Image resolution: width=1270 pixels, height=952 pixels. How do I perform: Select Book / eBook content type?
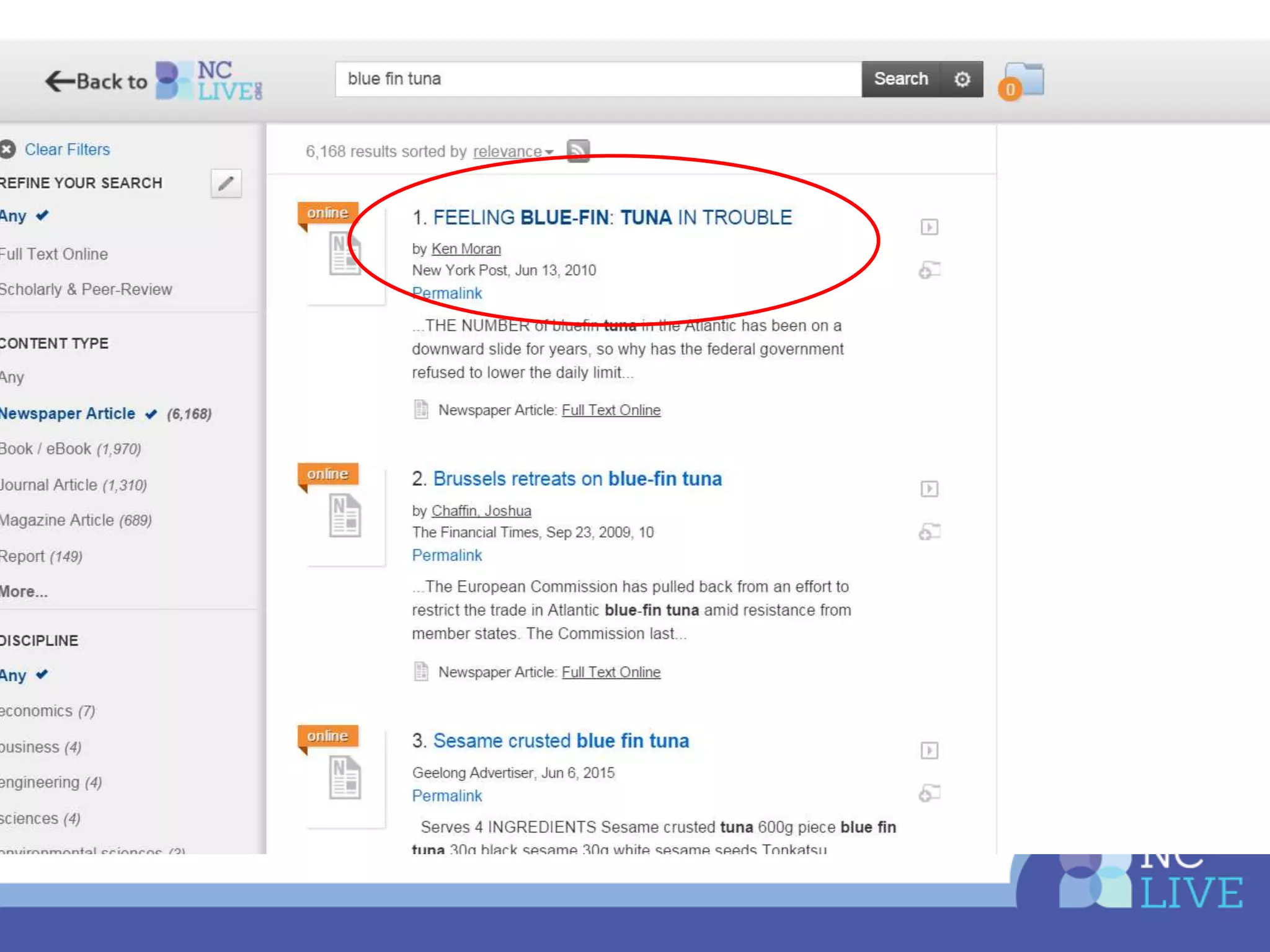tap(46, 449)
